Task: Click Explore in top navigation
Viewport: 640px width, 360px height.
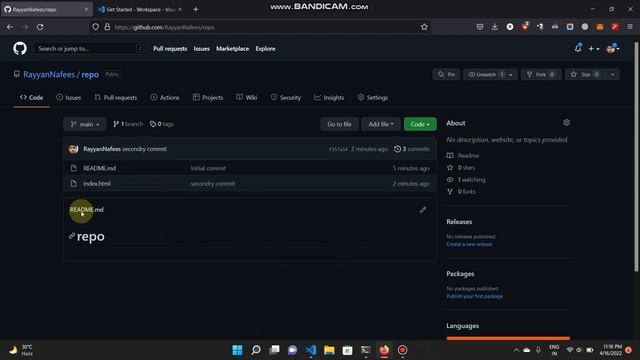Action: [265, 49]
